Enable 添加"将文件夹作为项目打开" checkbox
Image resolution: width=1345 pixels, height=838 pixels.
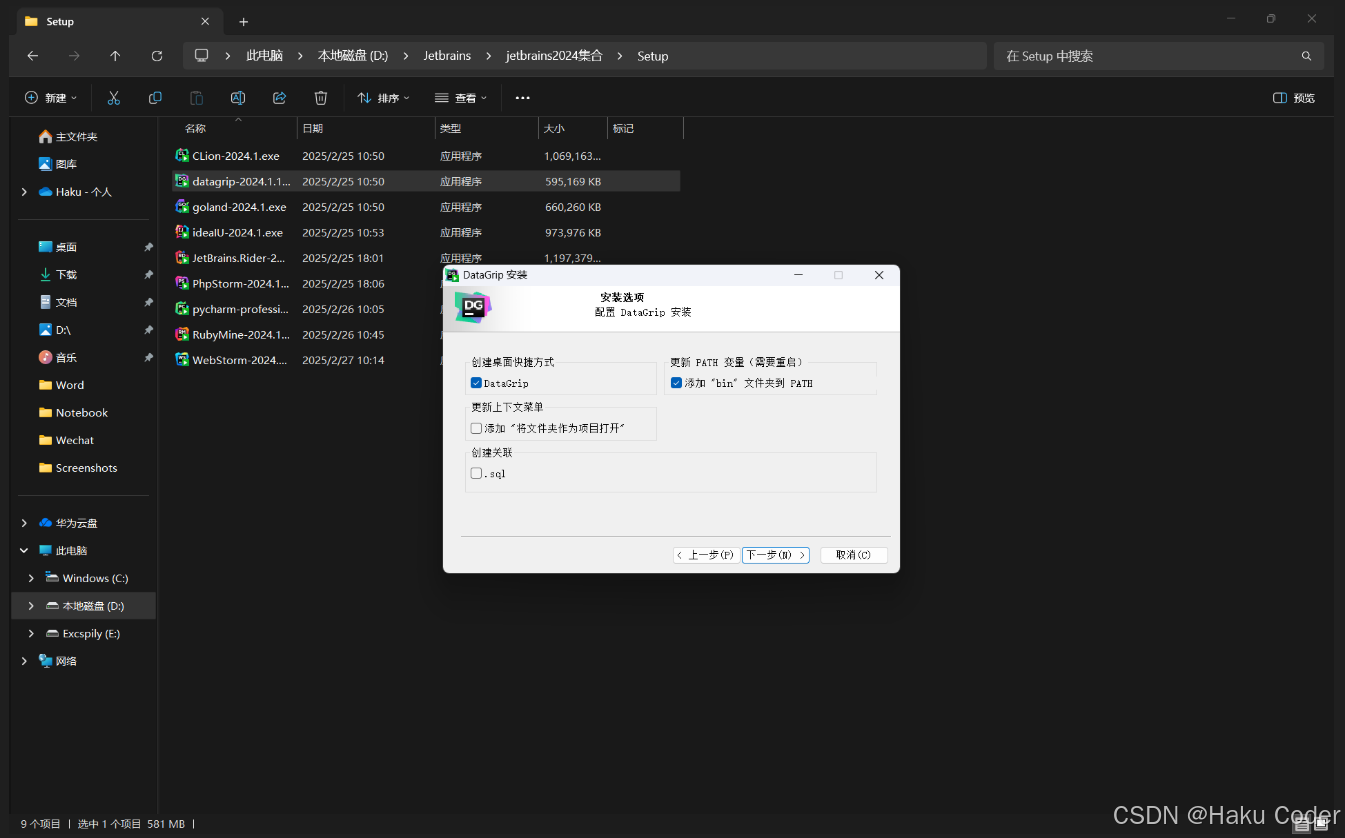[476, 428]
